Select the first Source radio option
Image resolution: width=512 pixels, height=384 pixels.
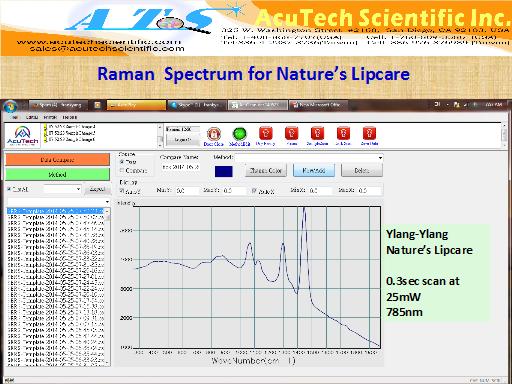[x=122, y=162]
